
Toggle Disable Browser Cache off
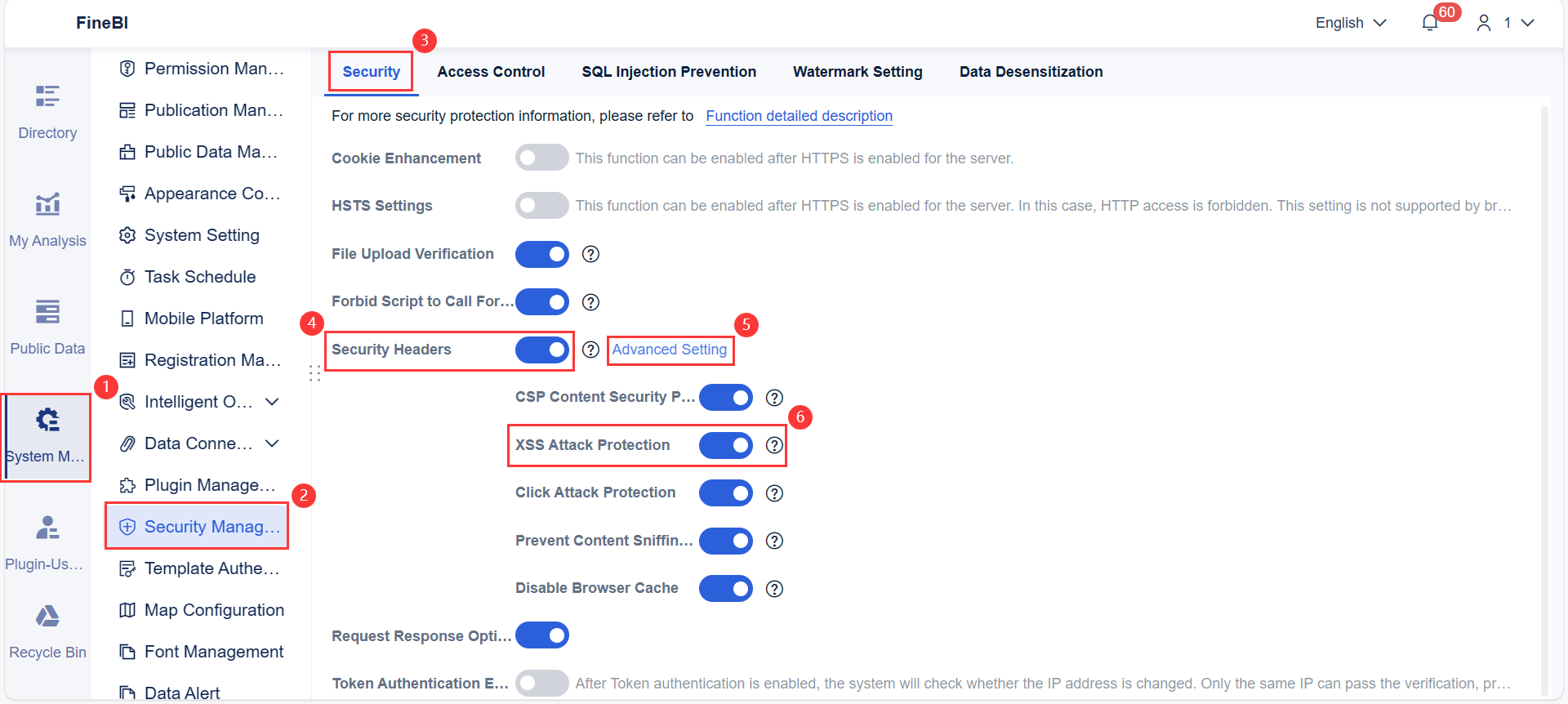click(726, 588)
